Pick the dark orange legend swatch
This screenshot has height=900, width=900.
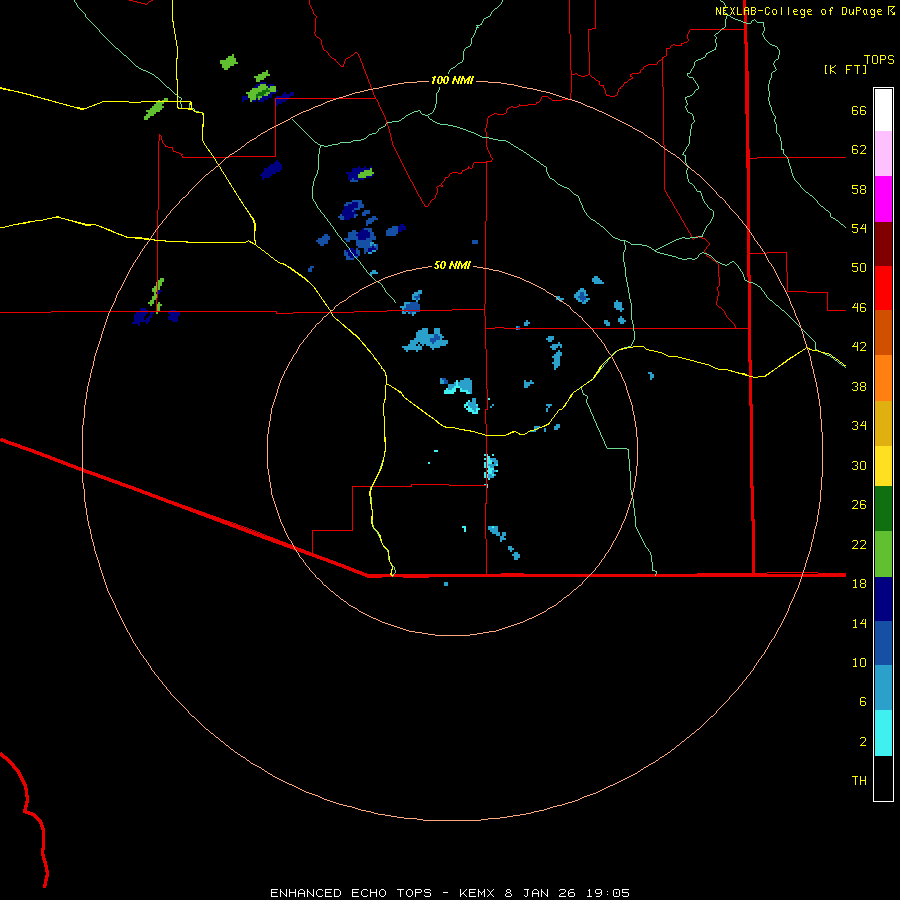point(883,333)
